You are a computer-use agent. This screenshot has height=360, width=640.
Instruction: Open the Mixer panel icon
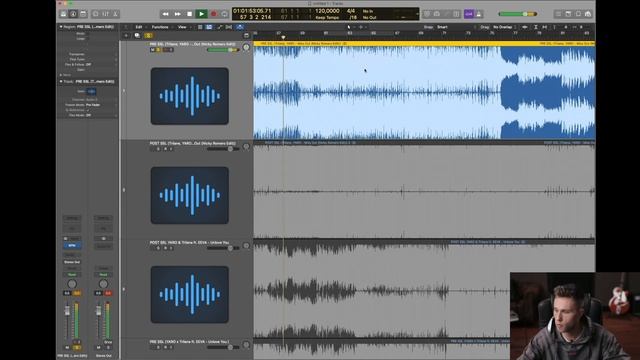point(106,14)
